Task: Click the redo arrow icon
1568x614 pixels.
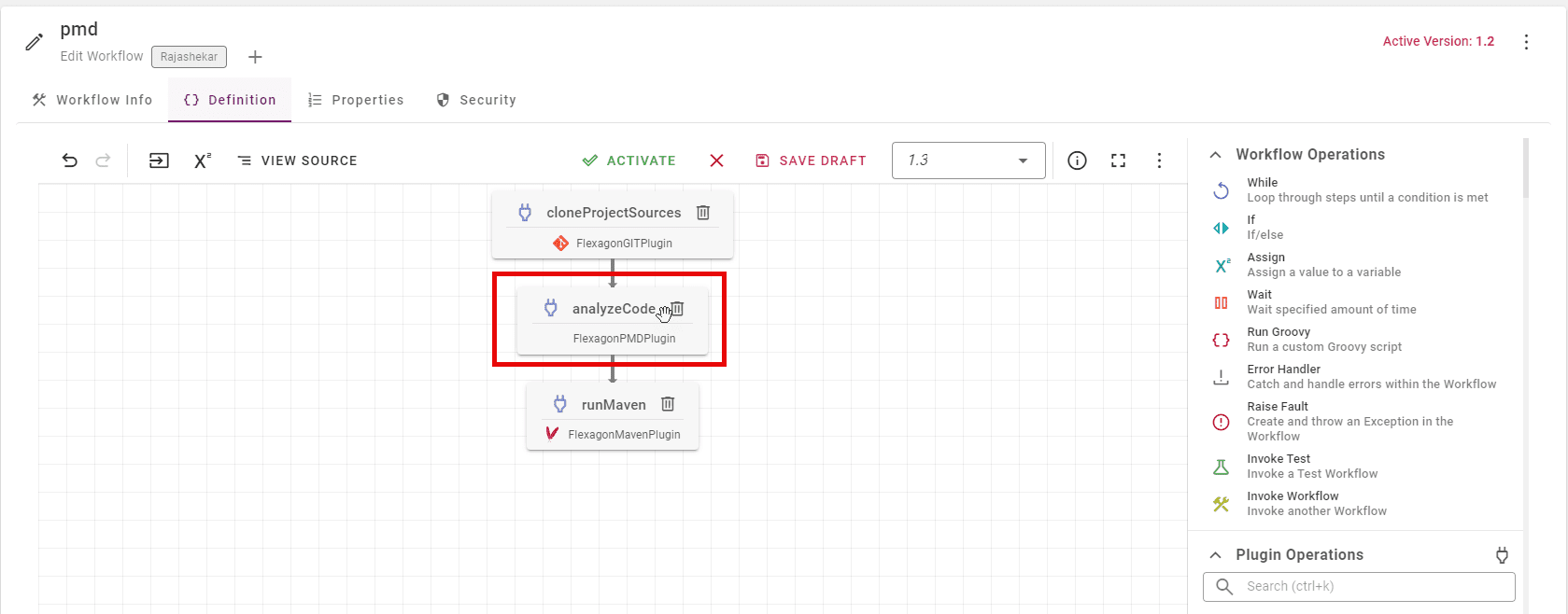Action: pos(104,160)
